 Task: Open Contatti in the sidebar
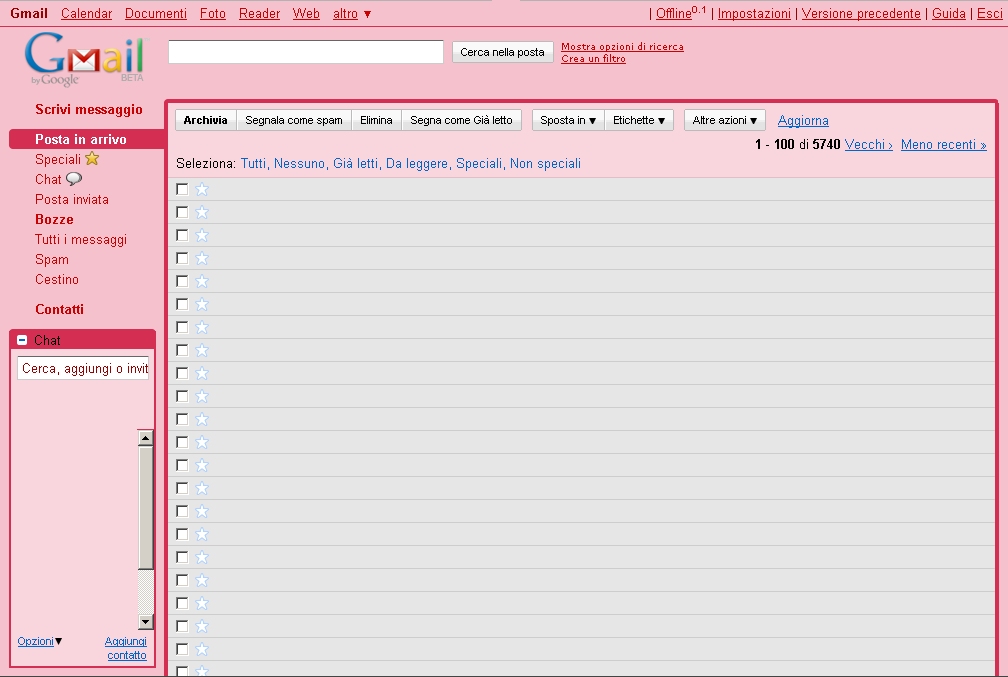(x=59, y=309)
